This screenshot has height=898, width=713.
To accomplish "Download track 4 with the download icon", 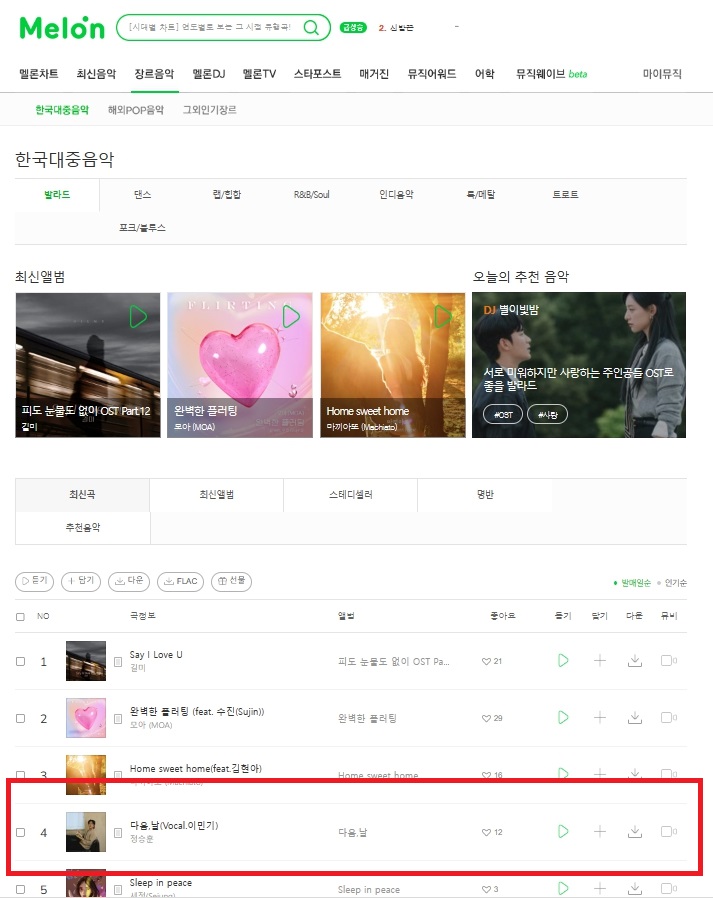I will click(x=635, y=832).
